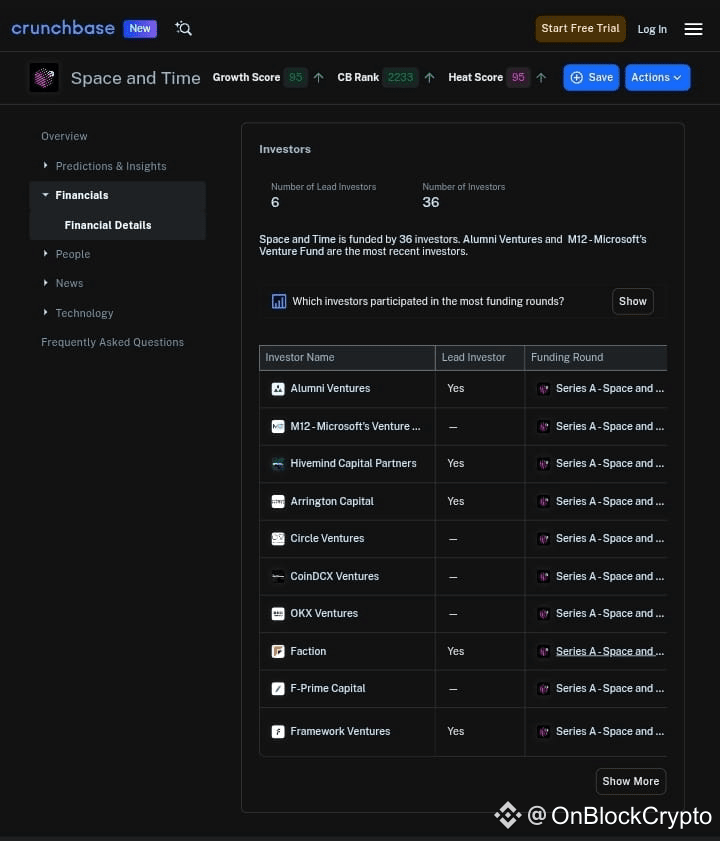Click the Heat Score value 95
Screen dimensions: 720x841
pyautogui.click(x=518, y=78)
